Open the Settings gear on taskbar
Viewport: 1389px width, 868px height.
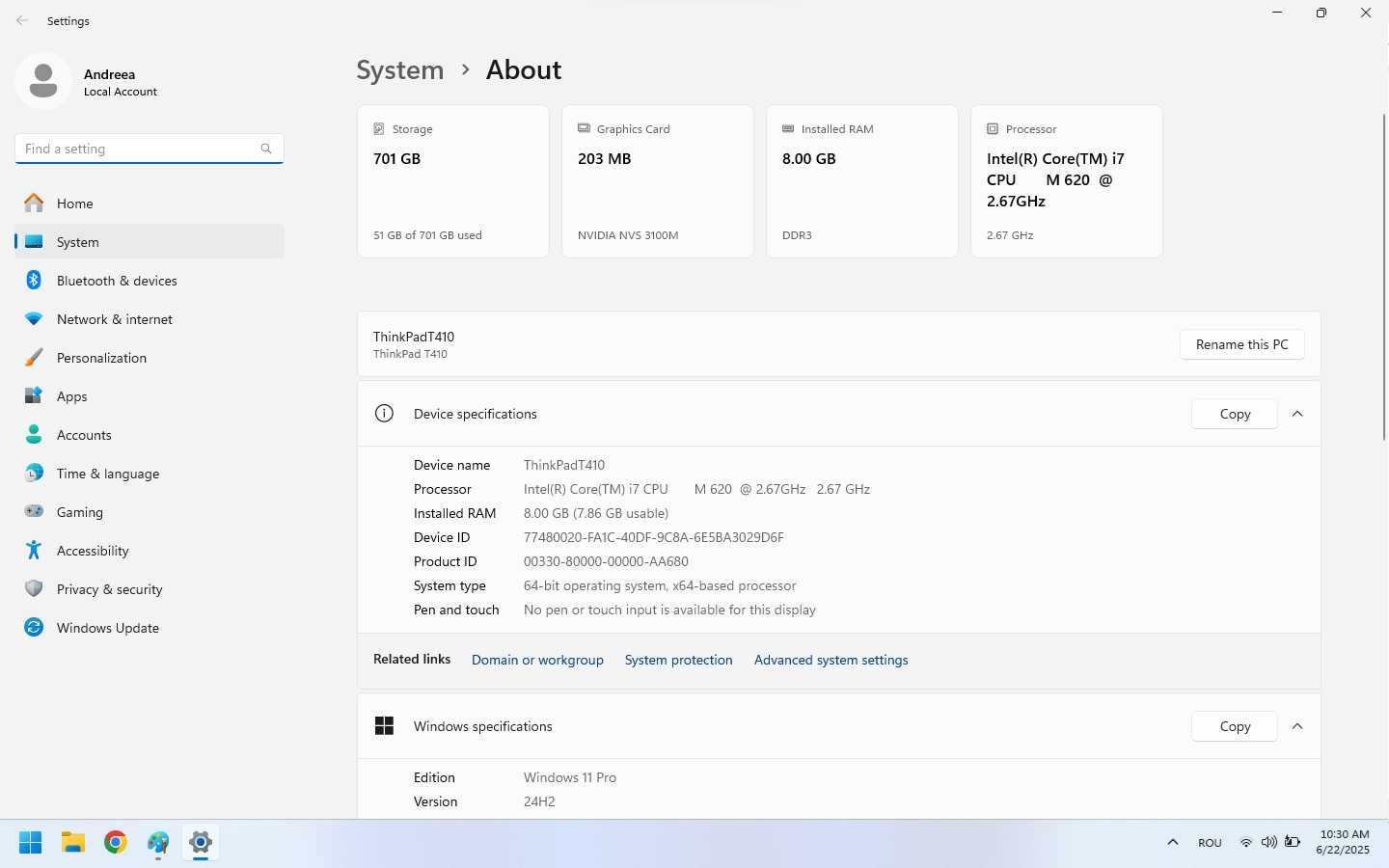tap(201, 843)
